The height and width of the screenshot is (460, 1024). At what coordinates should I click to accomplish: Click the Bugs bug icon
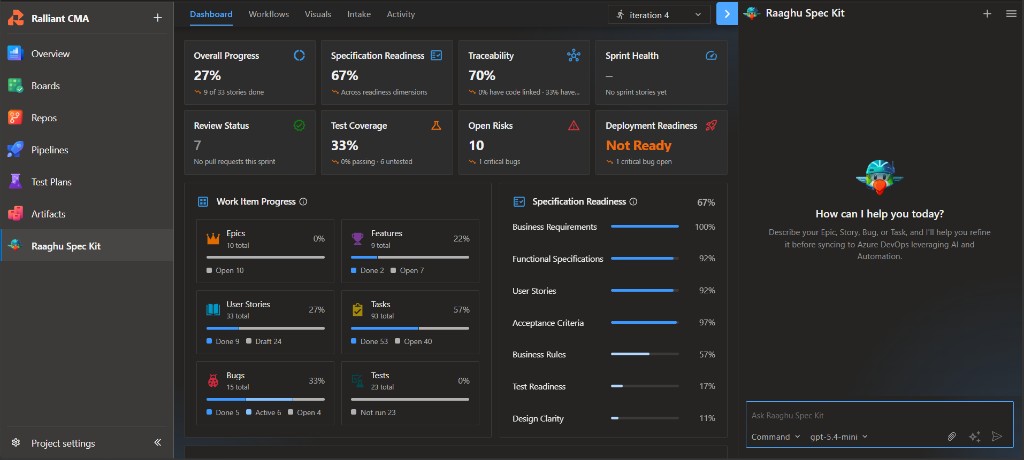pyautogui.click(x=213, y=380)
